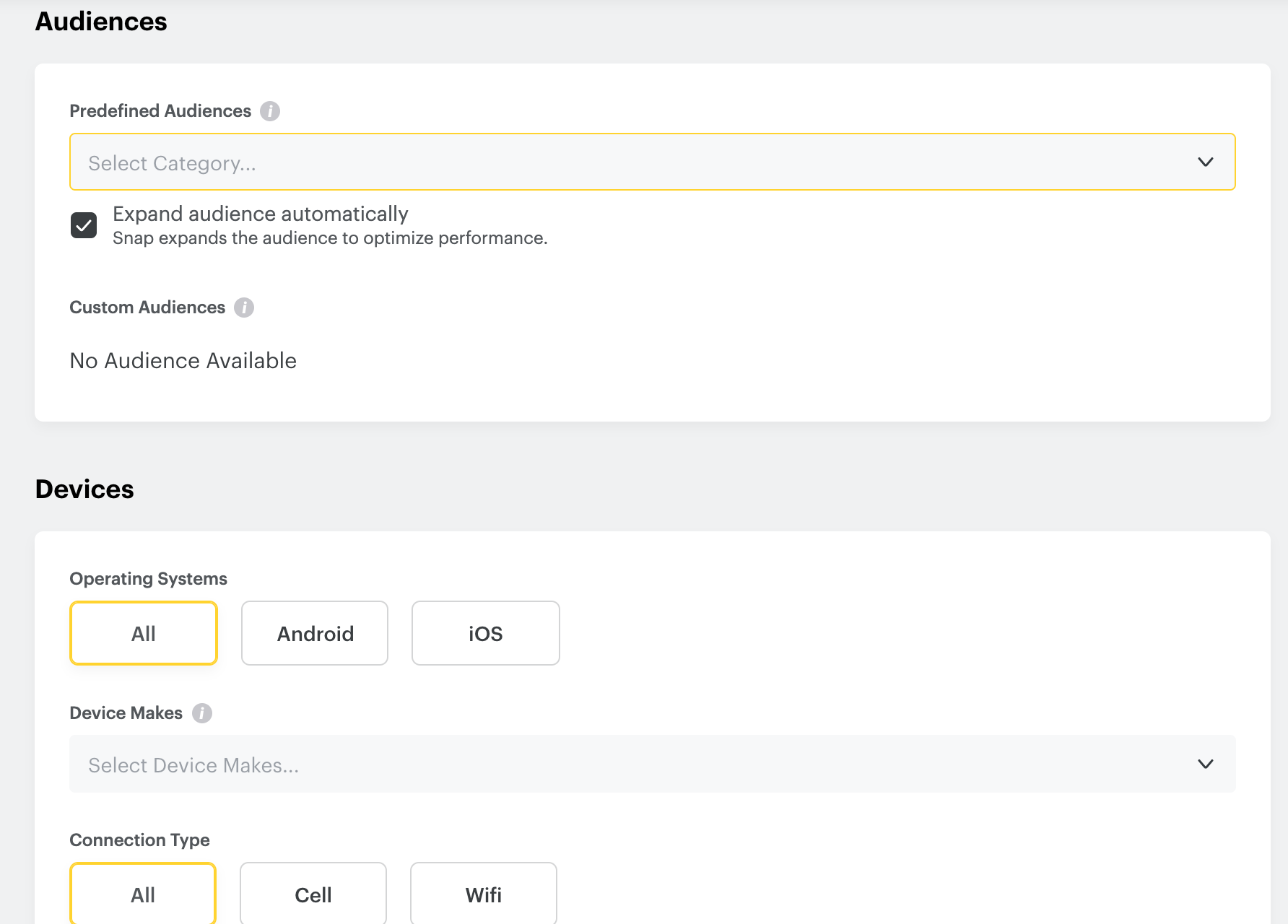Image resolution: width=1288 pixels, height=924 pixels.
Task: Select All under Connection Type
Action: 143,894
